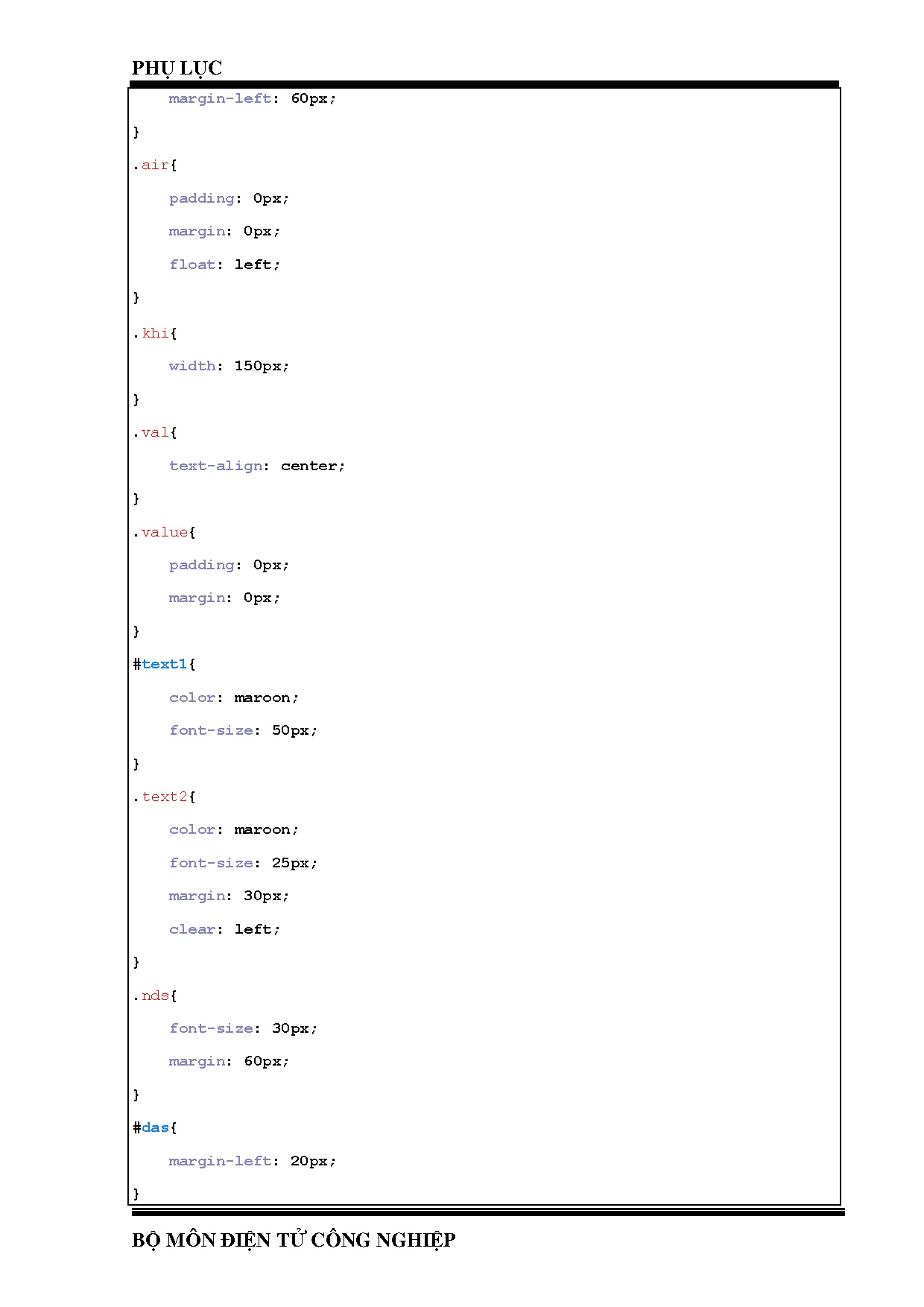Click the .air selector line
The image size is (924, 1307).
[x=155, y=165]
